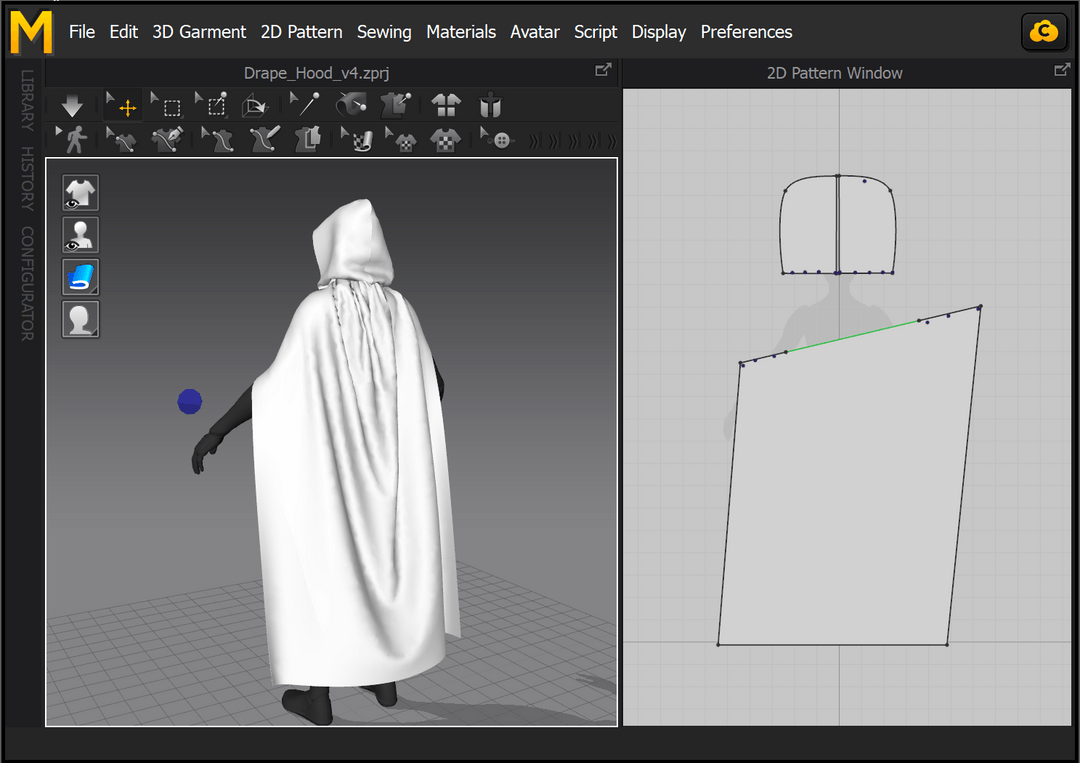Click the blue arrangement sphere near the glove
This screenshot has height=763, width=1080.
tap(188, 401)
